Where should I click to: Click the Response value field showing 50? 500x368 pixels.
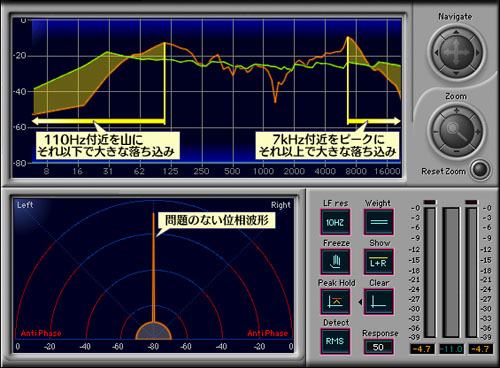[x=378, y=347]
